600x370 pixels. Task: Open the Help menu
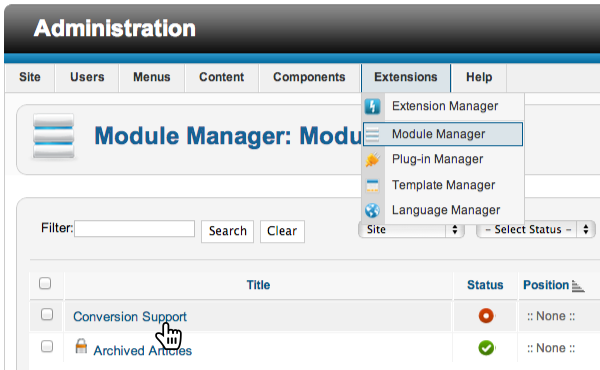[479, 77]
